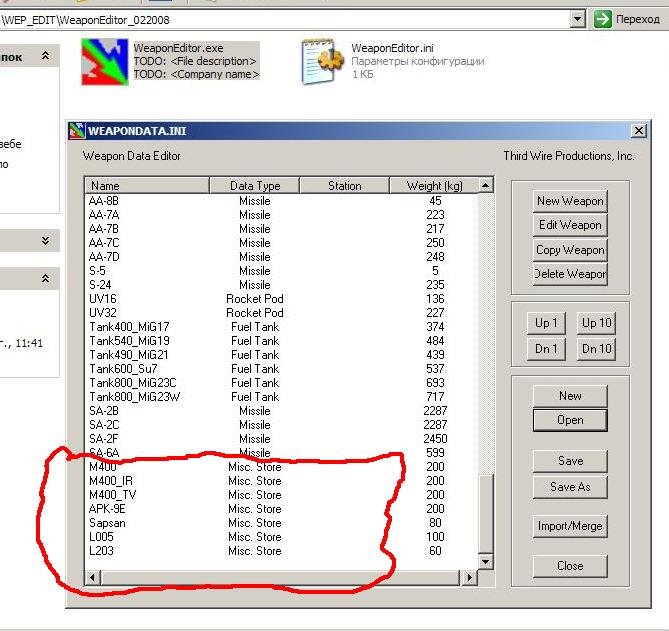Click the green Переход go arrow
The width and height of the screenshot is (669, 631).
coord(602,19)
